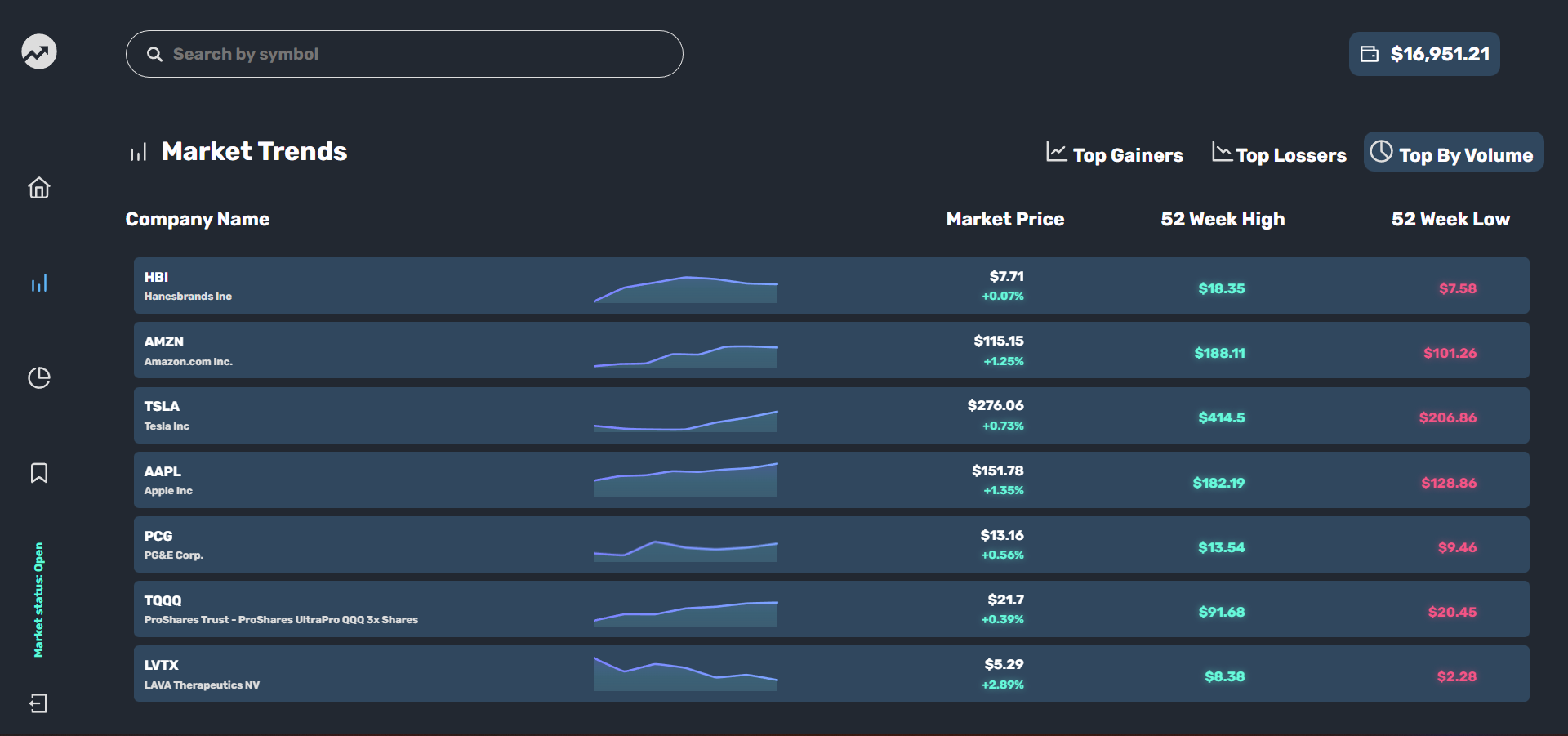Viewport: 1568px width, 736px height.
Task: Click the wallet icon beside balance
Action: pos(1370,54)
